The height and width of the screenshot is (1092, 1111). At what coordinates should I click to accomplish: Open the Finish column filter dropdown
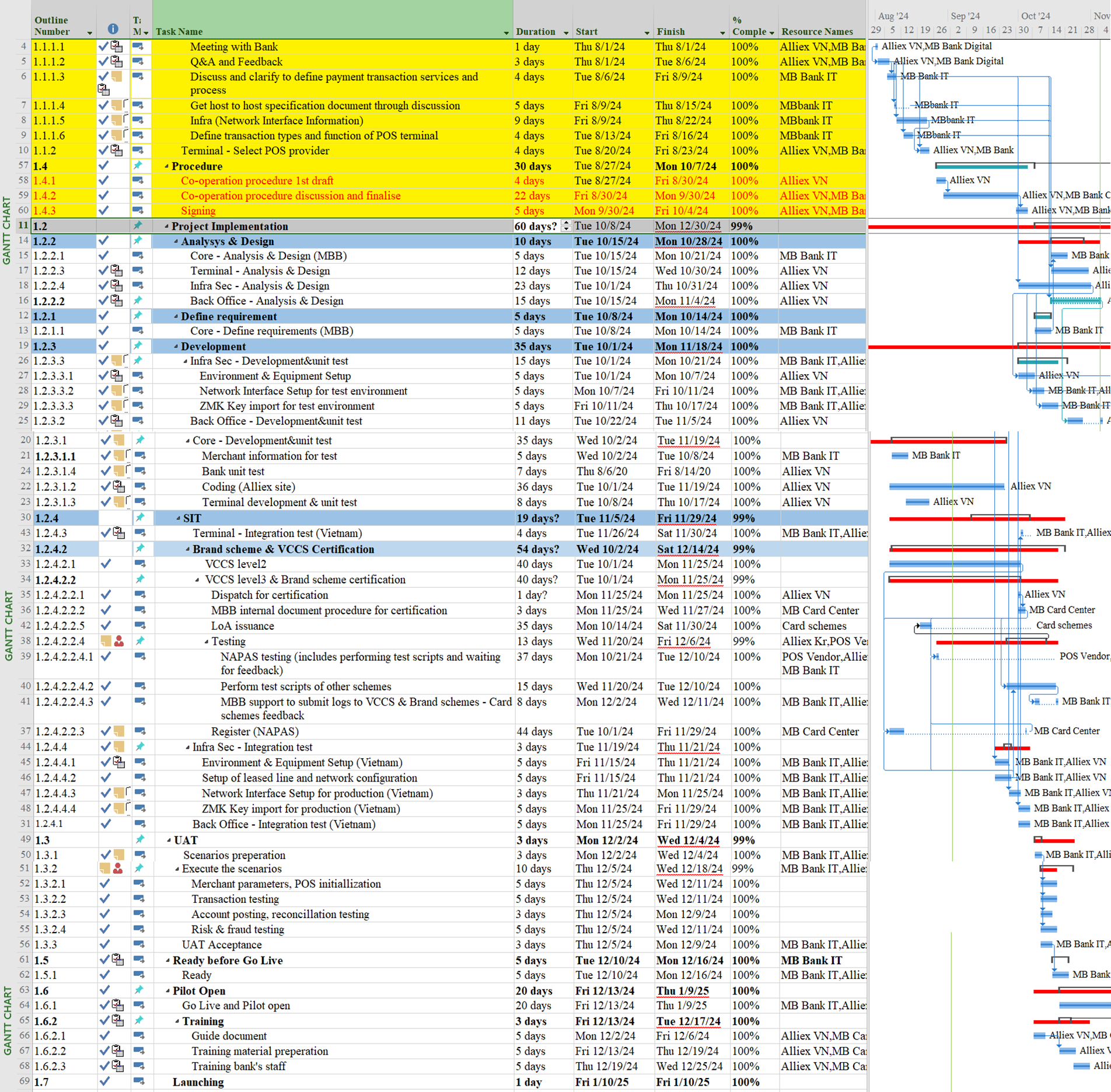point(722,33)
